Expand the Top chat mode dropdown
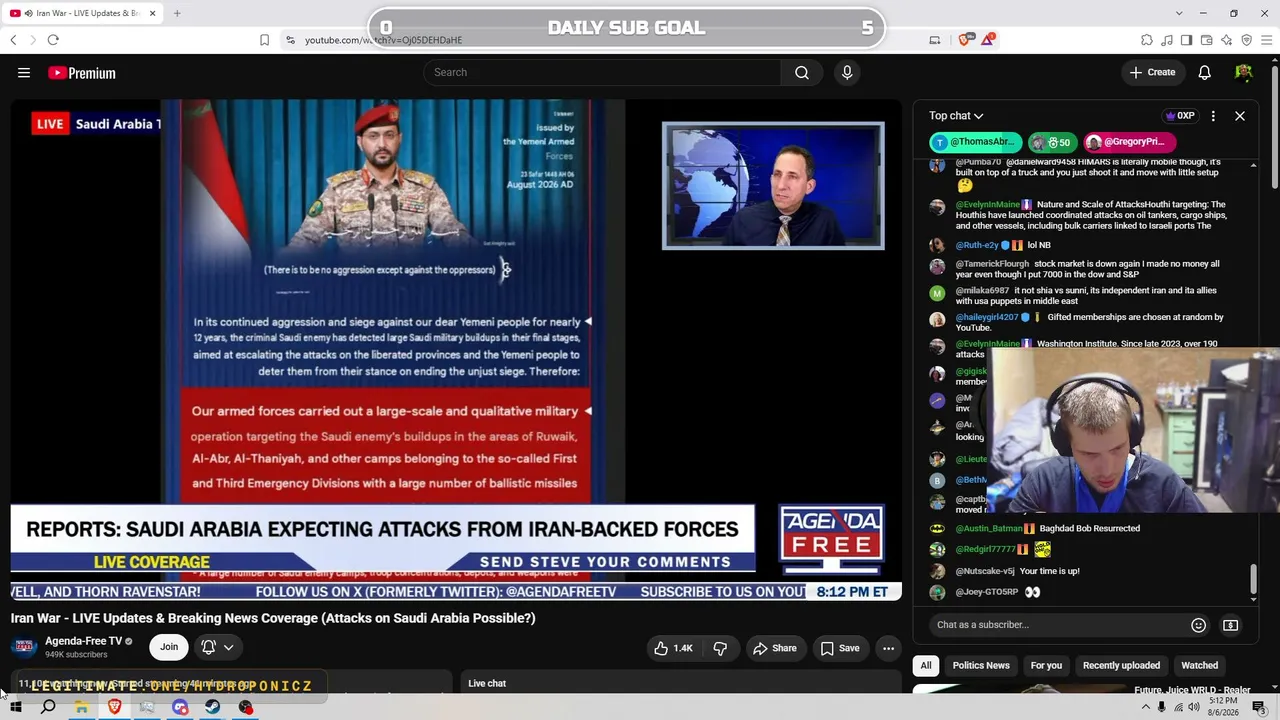The height and width of the screenshot is (720, 1280). 956,116
